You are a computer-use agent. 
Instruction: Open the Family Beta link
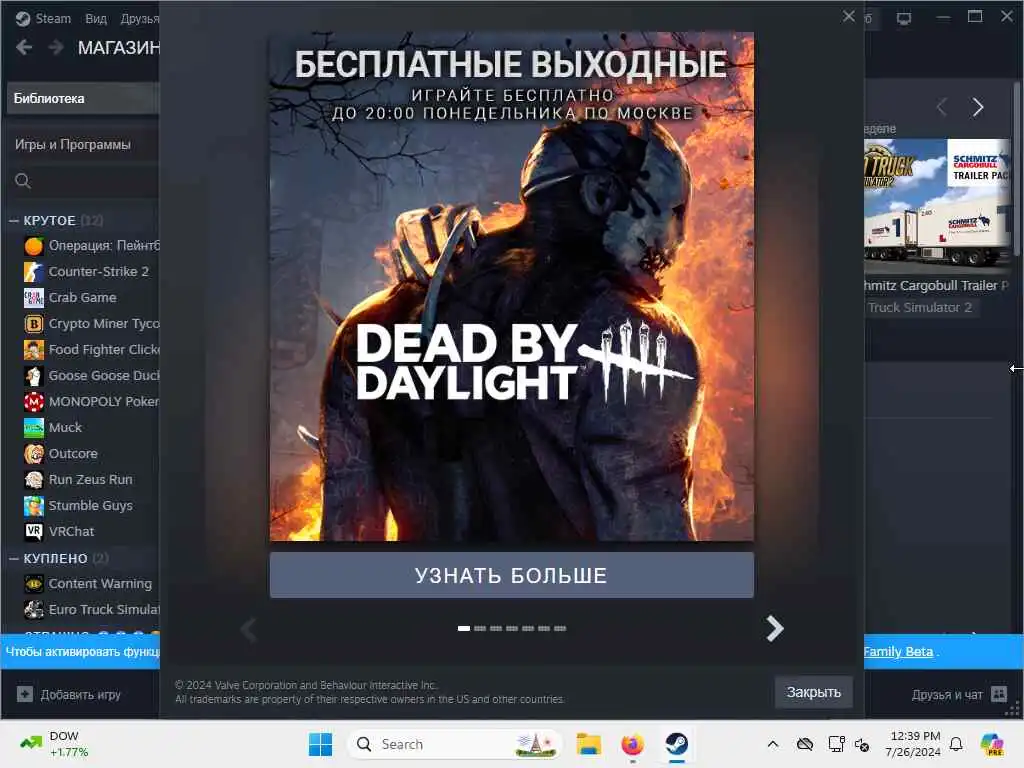click(898, 652)
